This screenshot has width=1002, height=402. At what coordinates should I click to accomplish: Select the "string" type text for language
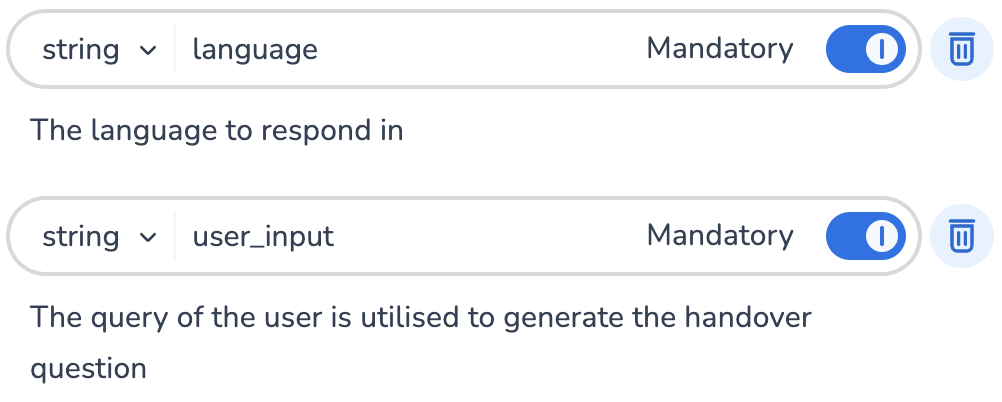tap(80, 49)
